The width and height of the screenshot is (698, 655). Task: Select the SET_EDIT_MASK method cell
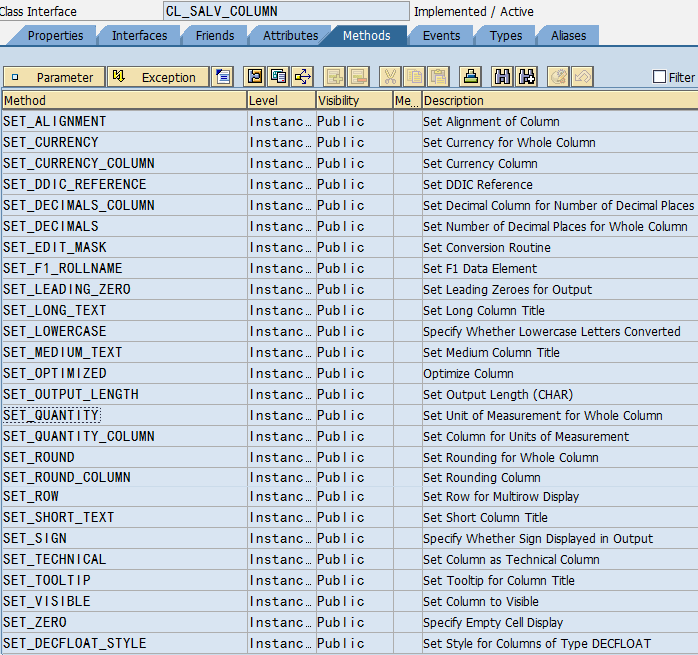[x=124, y=247]
